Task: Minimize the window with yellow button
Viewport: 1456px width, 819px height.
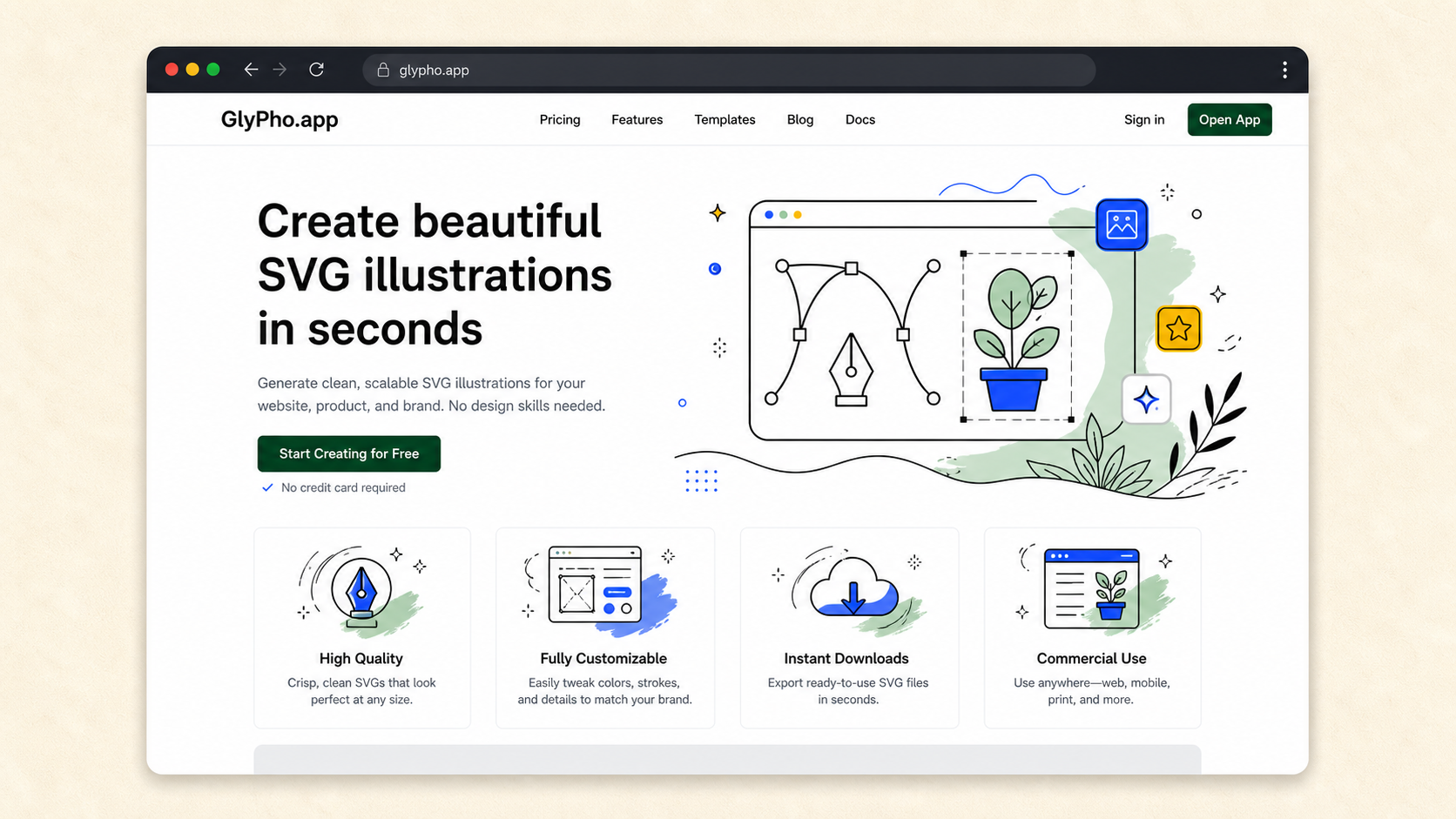Action: 192,70
